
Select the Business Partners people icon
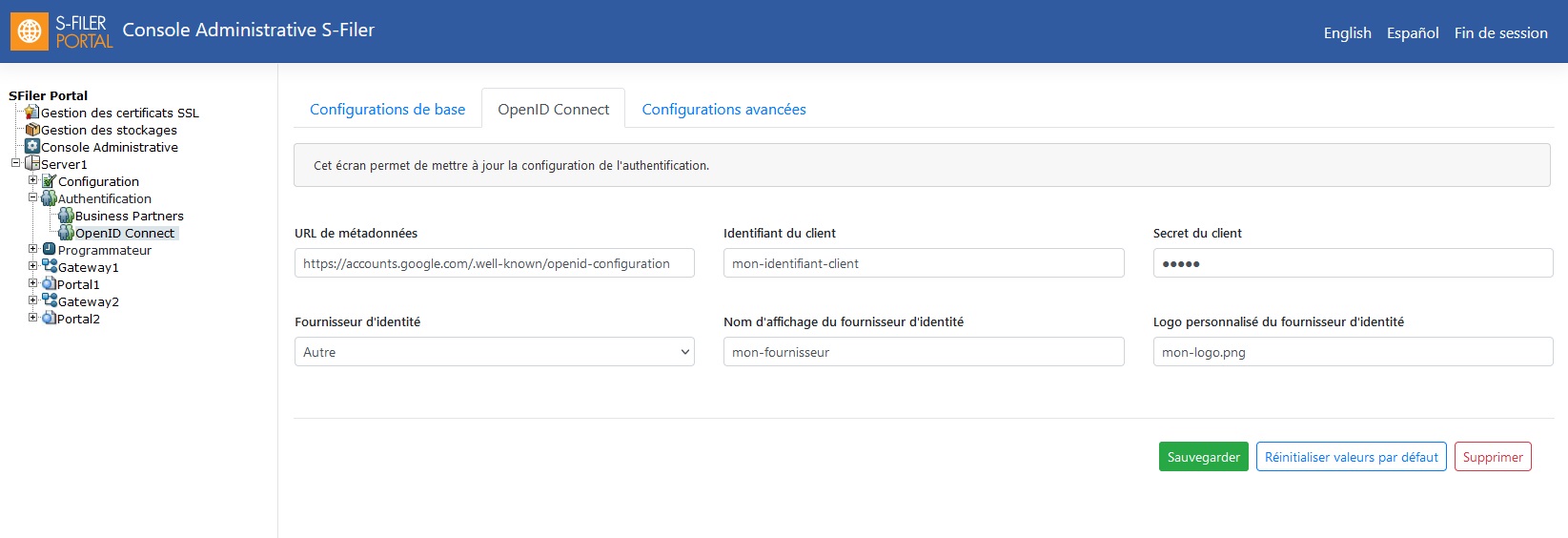67,216
